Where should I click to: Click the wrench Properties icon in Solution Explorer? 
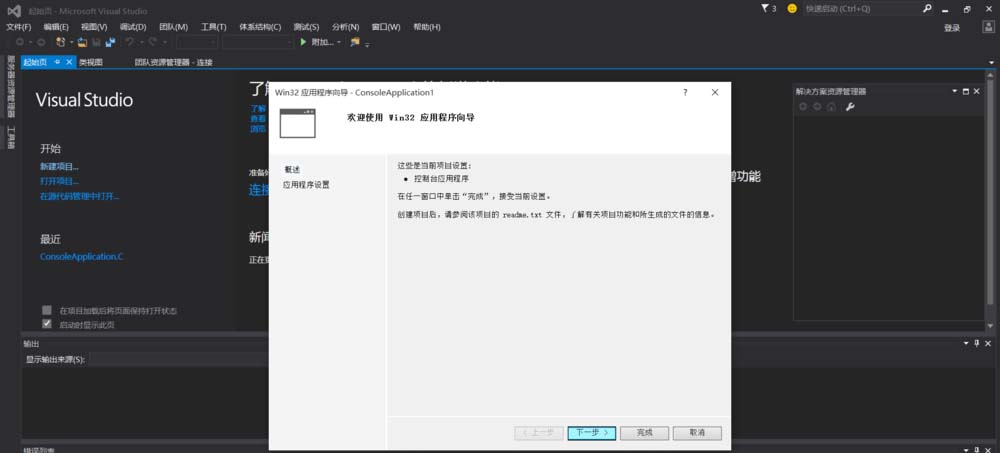849,107
